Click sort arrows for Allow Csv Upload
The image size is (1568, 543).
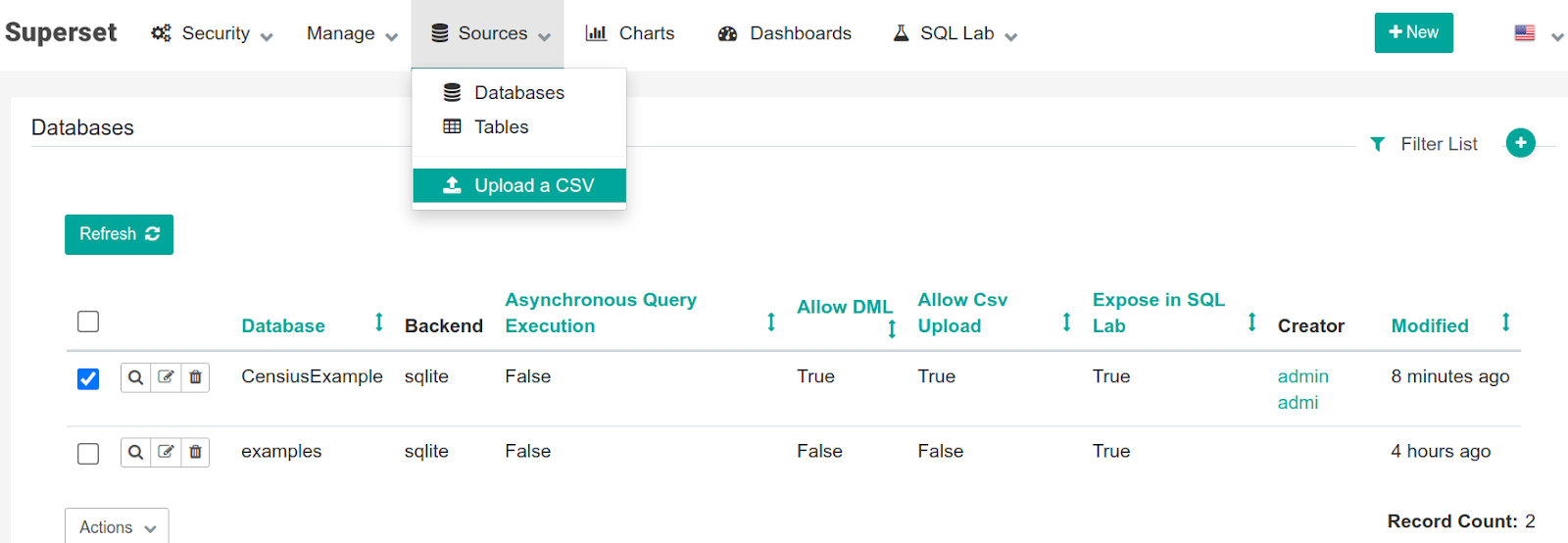[x=1066, y=322]
